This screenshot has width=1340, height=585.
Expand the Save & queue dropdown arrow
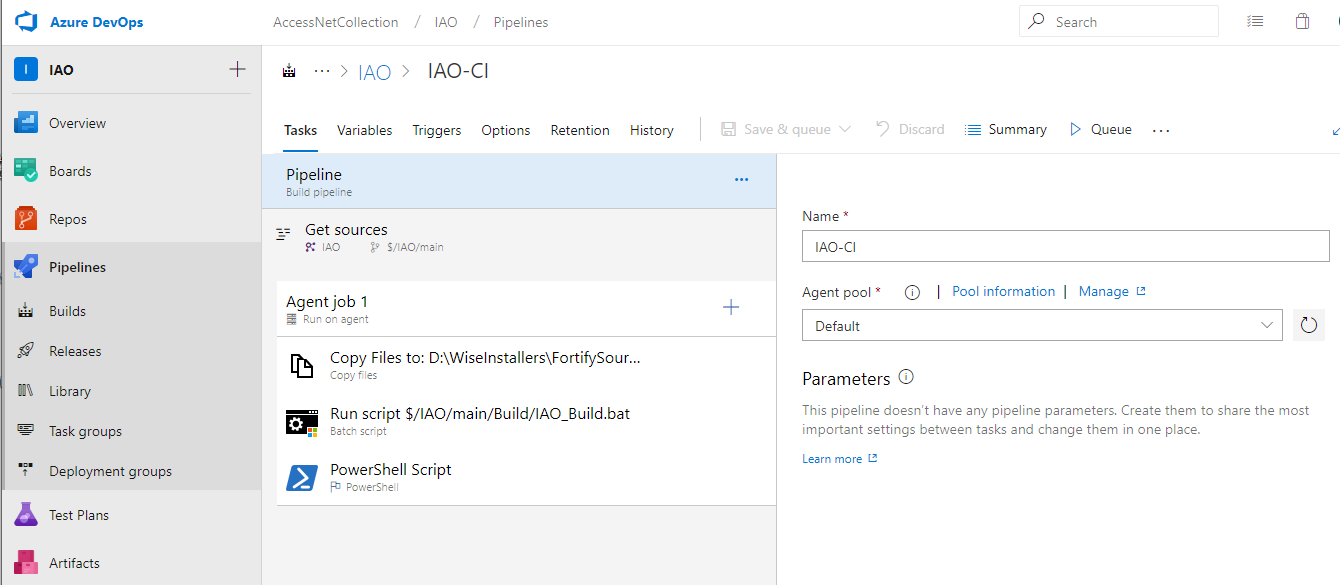tap(845, 129)
